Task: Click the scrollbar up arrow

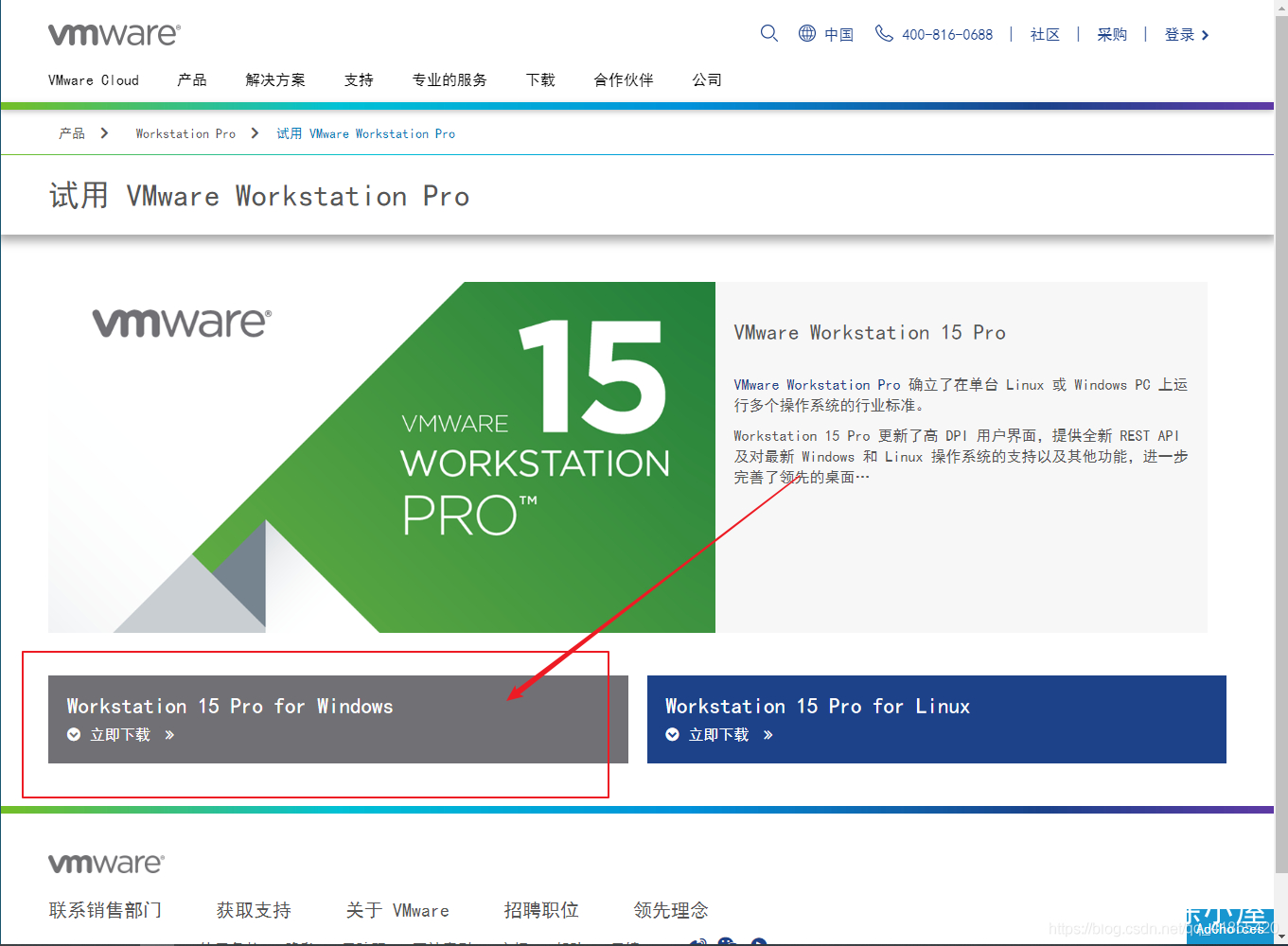Action: pyautogui.click(x=1281, y=8)
